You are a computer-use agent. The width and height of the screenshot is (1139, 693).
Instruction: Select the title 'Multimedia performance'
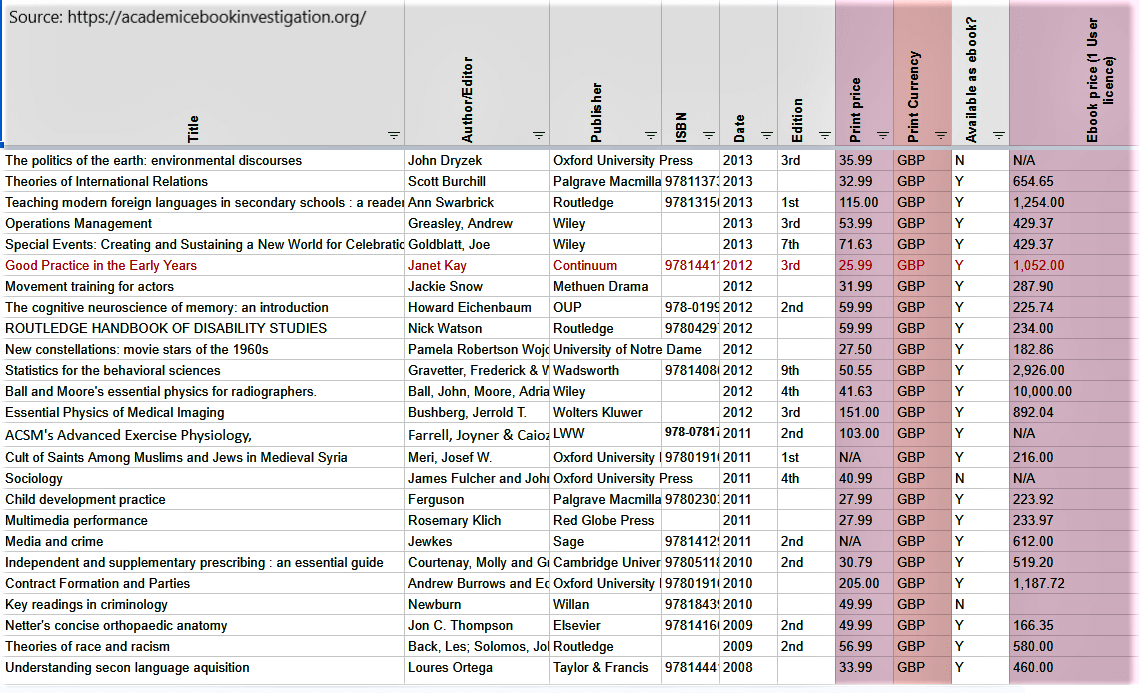click(76, 521)
